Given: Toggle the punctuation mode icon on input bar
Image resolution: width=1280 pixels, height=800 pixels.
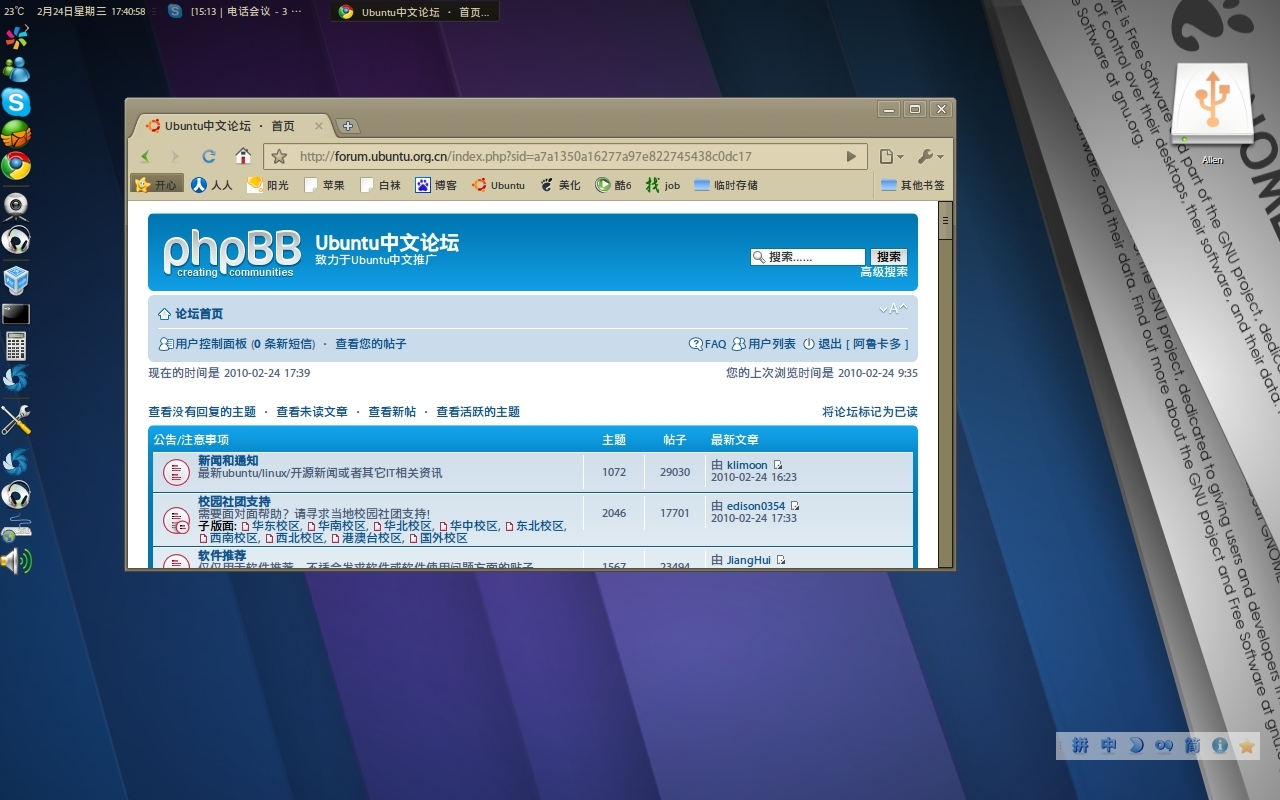Looking at the screenshot, I should (x=1164, y=746).
